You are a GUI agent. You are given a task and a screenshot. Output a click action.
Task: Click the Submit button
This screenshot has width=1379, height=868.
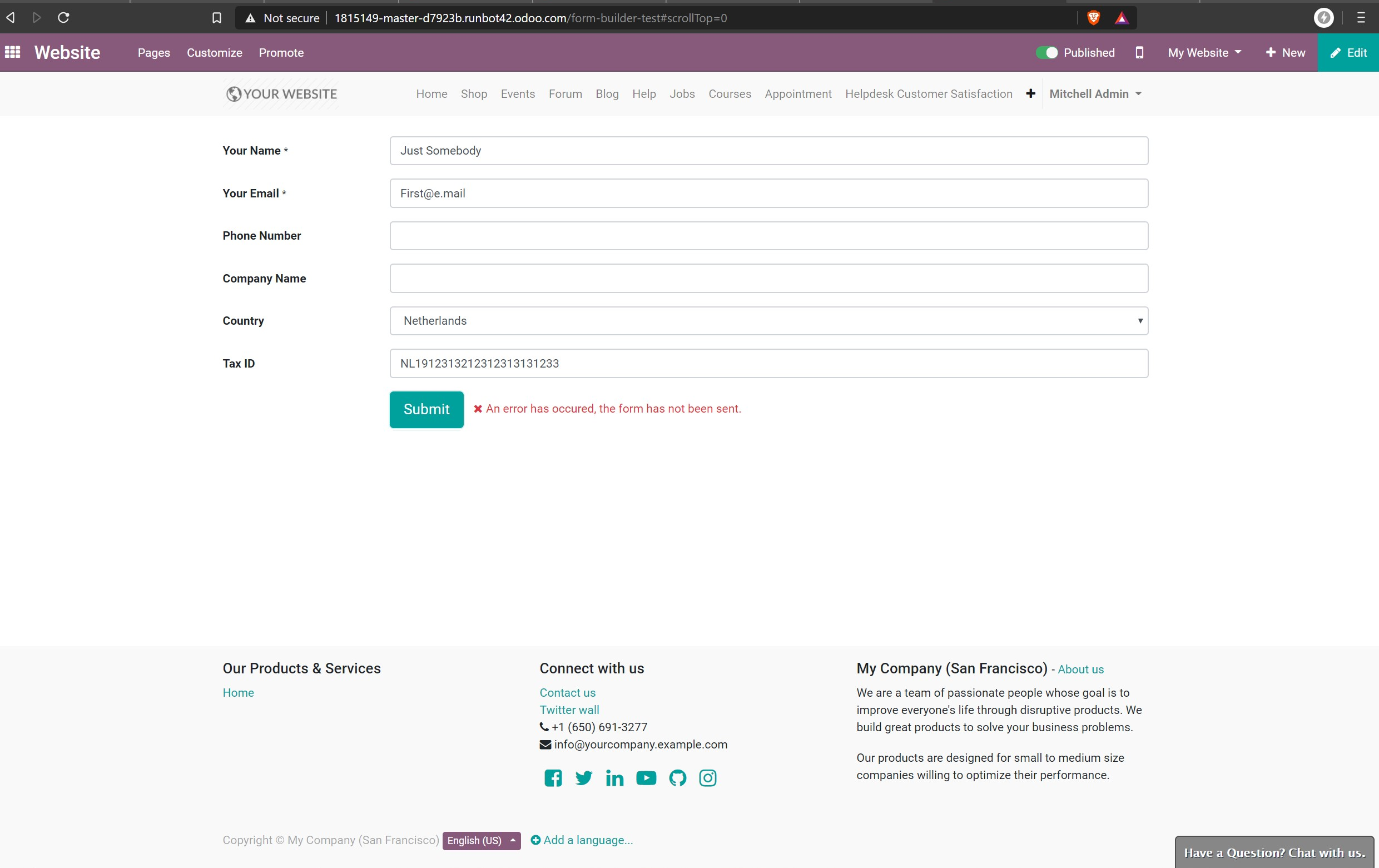pos(426,409)
